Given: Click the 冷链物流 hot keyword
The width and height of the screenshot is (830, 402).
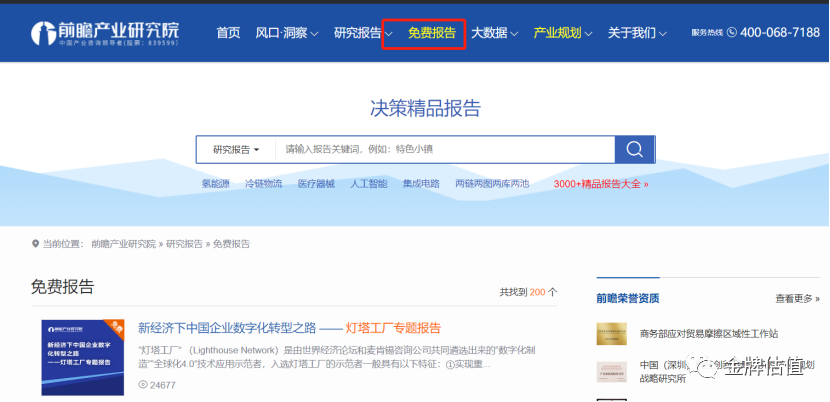Looking at the screenshot, I should coord(264,184).
